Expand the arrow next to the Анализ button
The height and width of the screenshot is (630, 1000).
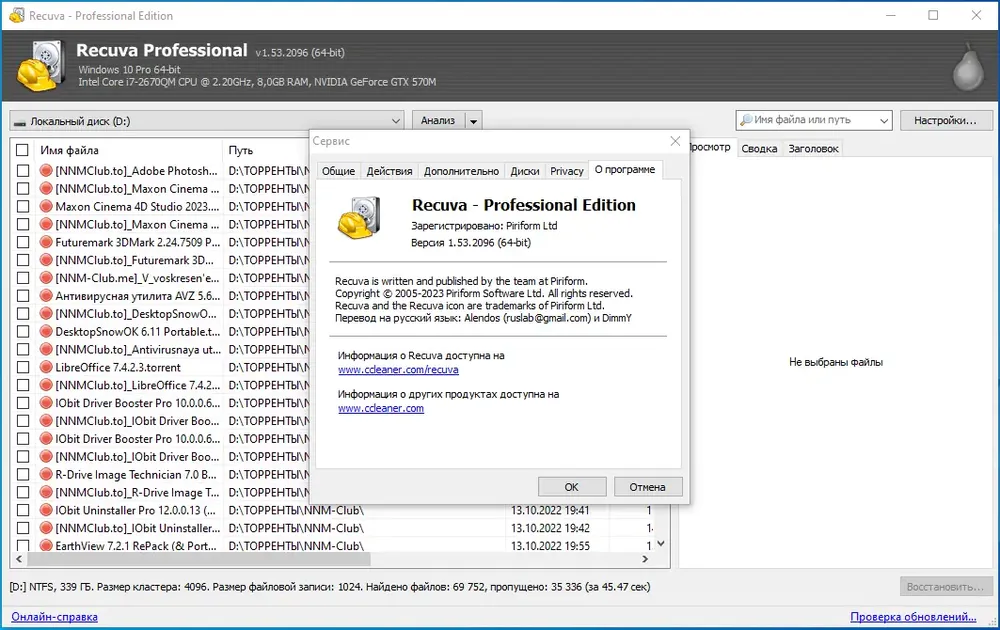pos(474,121)
